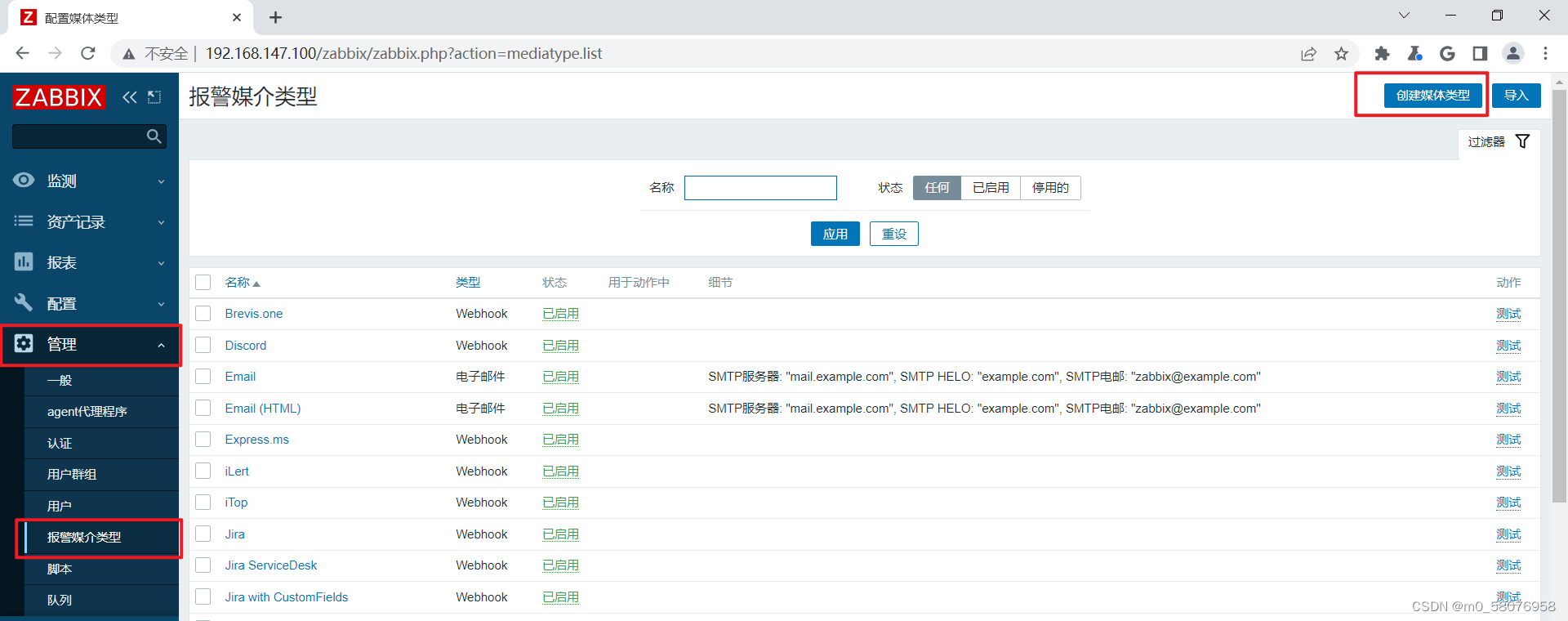This screenshot has width=1568, height=621.
Task: Click the wrench icon for 配置
Action: click(24, 302)
